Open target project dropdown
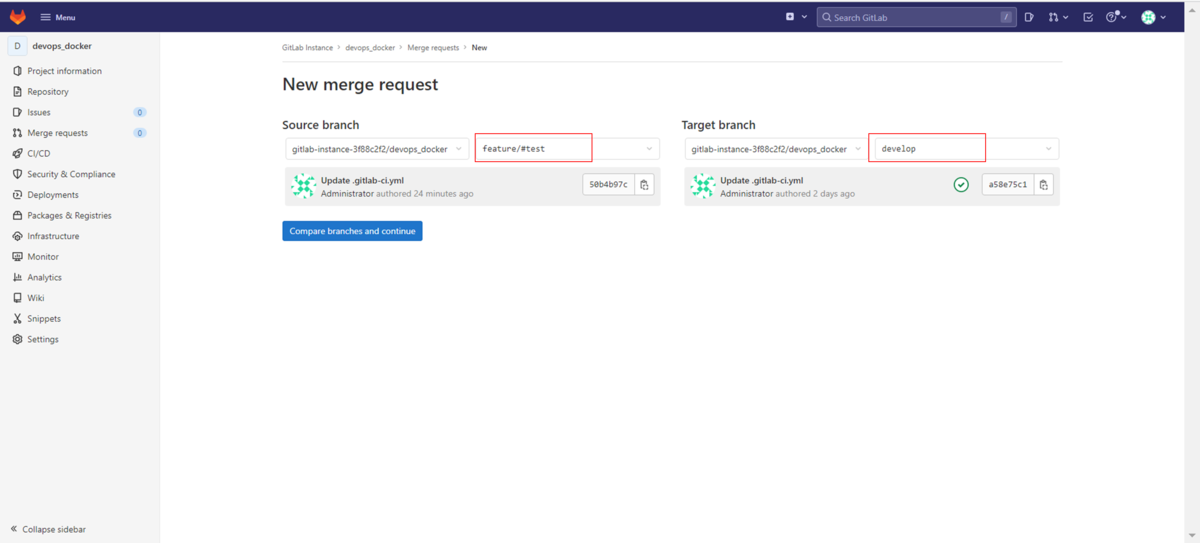1200x543 pixels. (776, 149)
